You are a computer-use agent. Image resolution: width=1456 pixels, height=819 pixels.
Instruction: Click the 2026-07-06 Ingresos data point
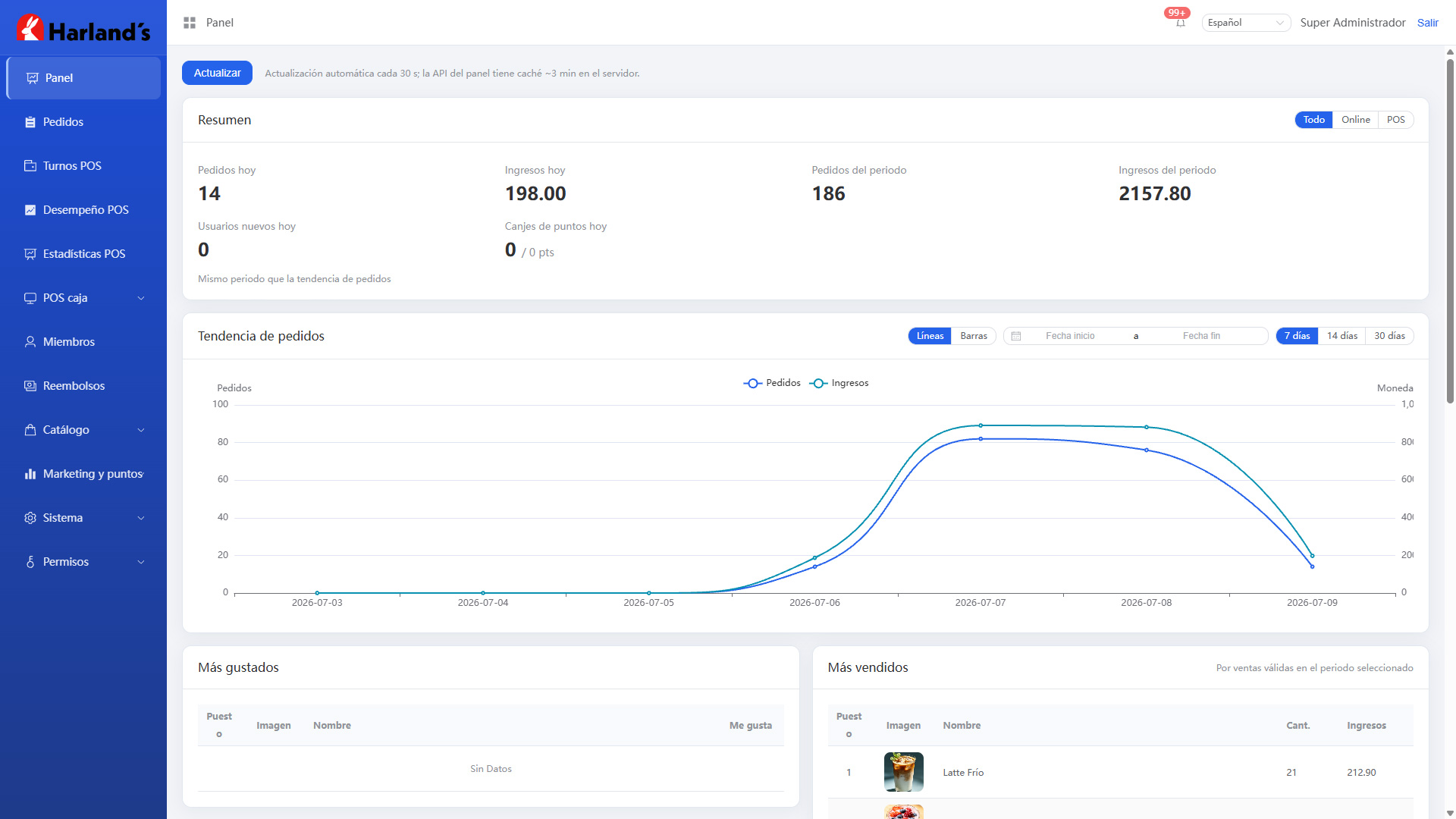[815, 558]
